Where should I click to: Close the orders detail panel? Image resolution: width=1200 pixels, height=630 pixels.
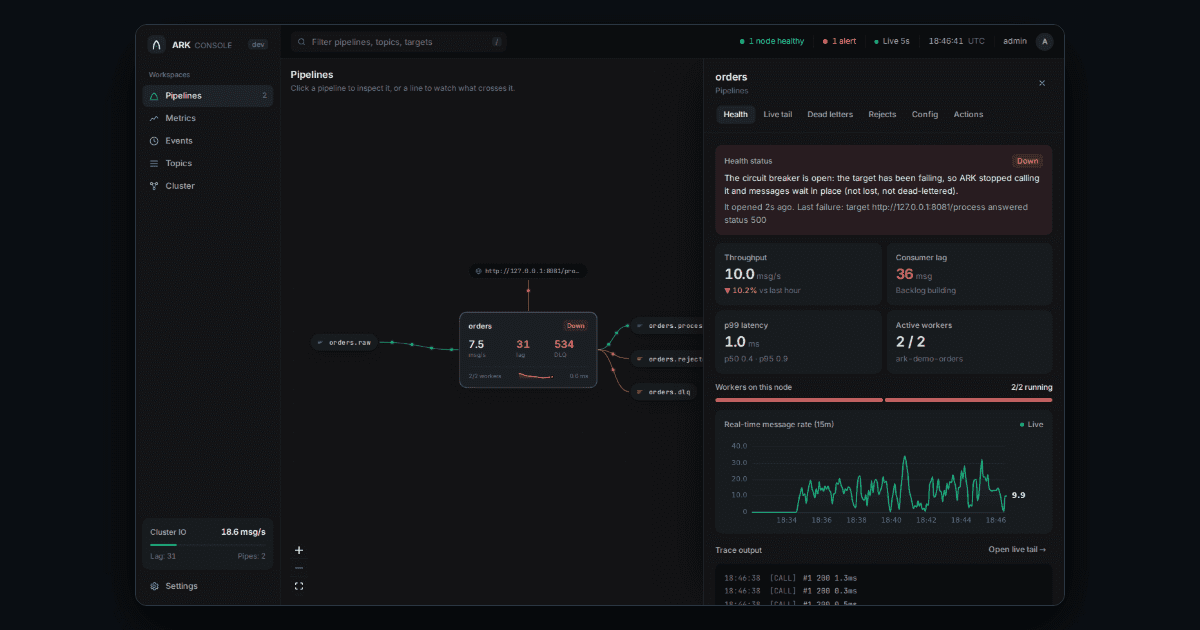[1042, 83]
